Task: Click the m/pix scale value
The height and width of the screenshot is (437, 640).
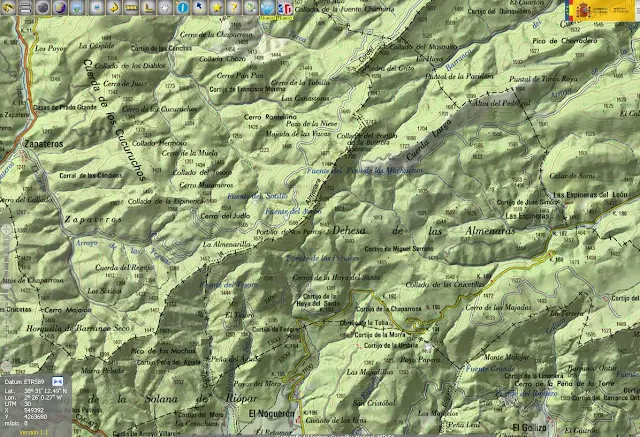Action: 26,423
